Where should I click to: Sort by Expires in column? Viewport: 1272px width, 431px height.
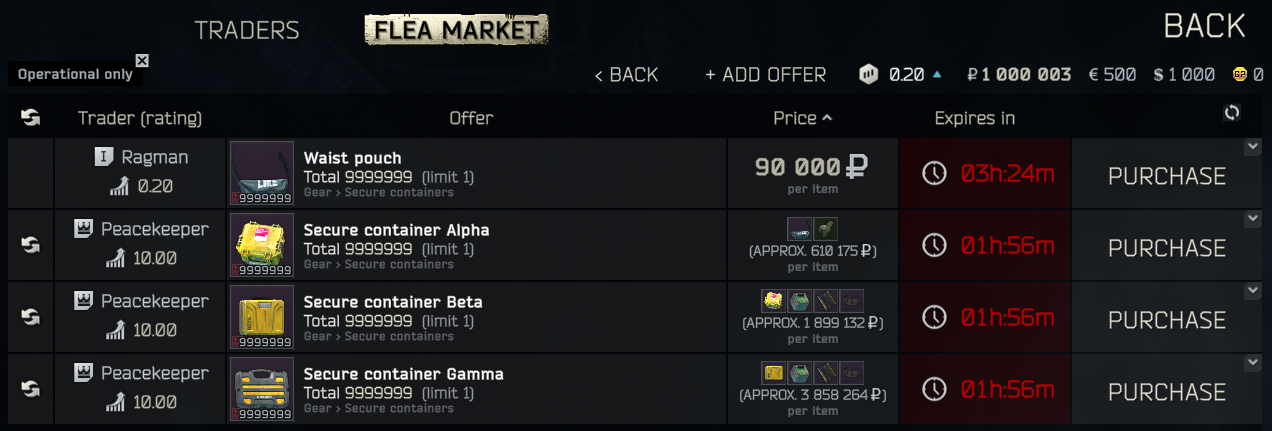coord(975,118)
